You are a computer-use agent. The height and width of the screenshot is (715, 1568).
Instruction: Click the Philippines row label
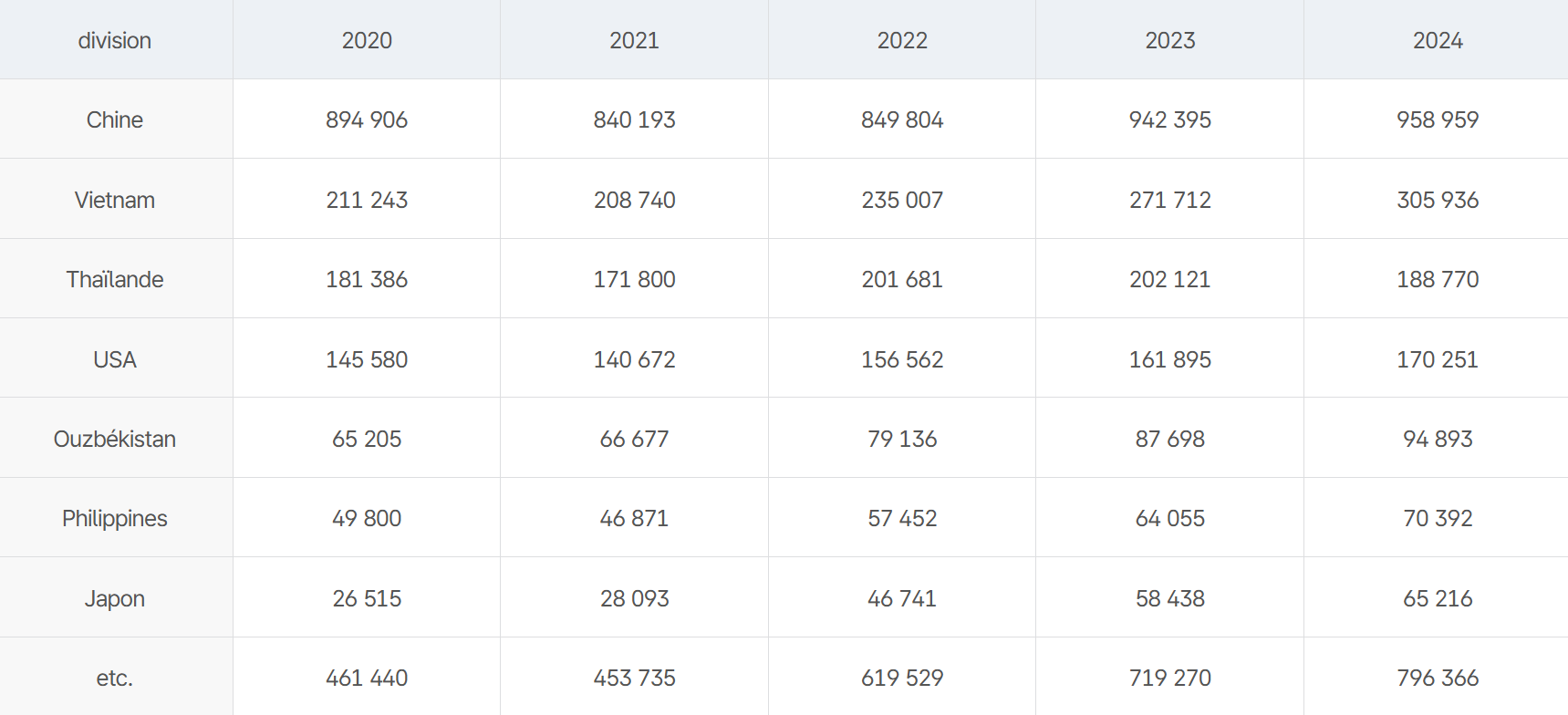pos(115,518)
